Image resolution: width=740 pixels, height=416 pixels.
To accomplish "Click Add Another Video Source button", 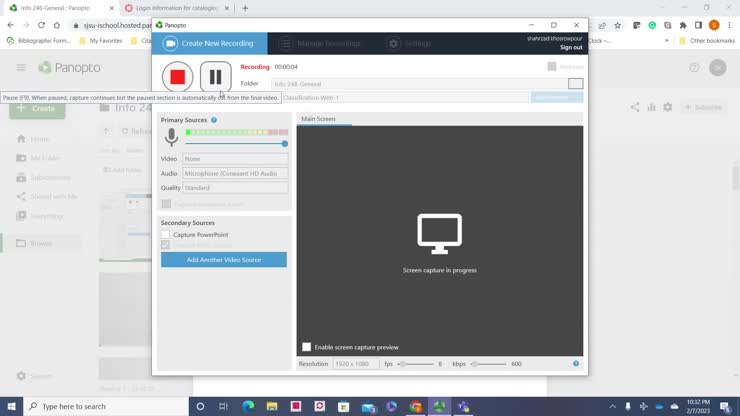I will pyautogui.click(x=224, y=260).
